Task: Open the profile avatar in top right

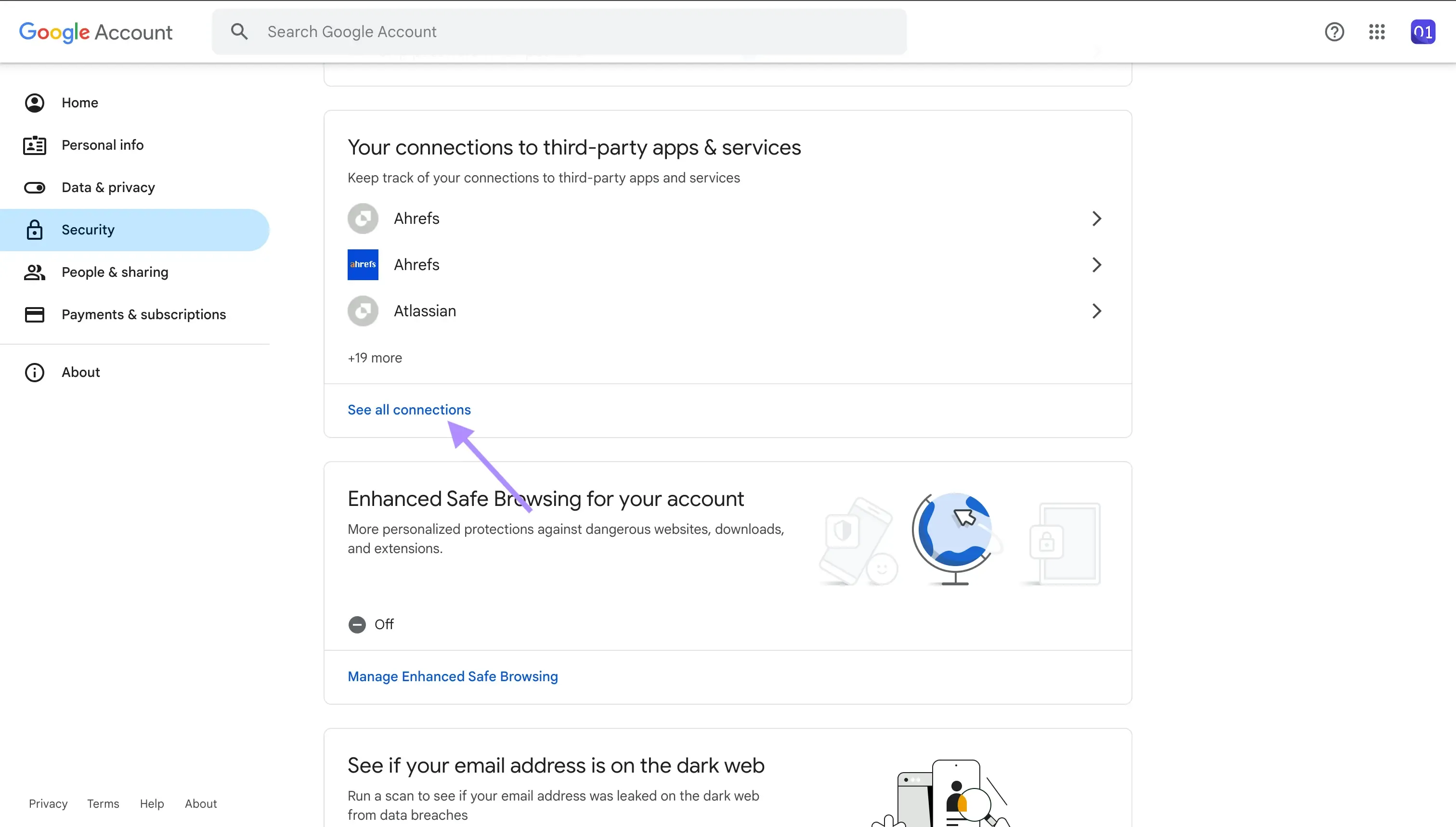Action: [1422, 31]
